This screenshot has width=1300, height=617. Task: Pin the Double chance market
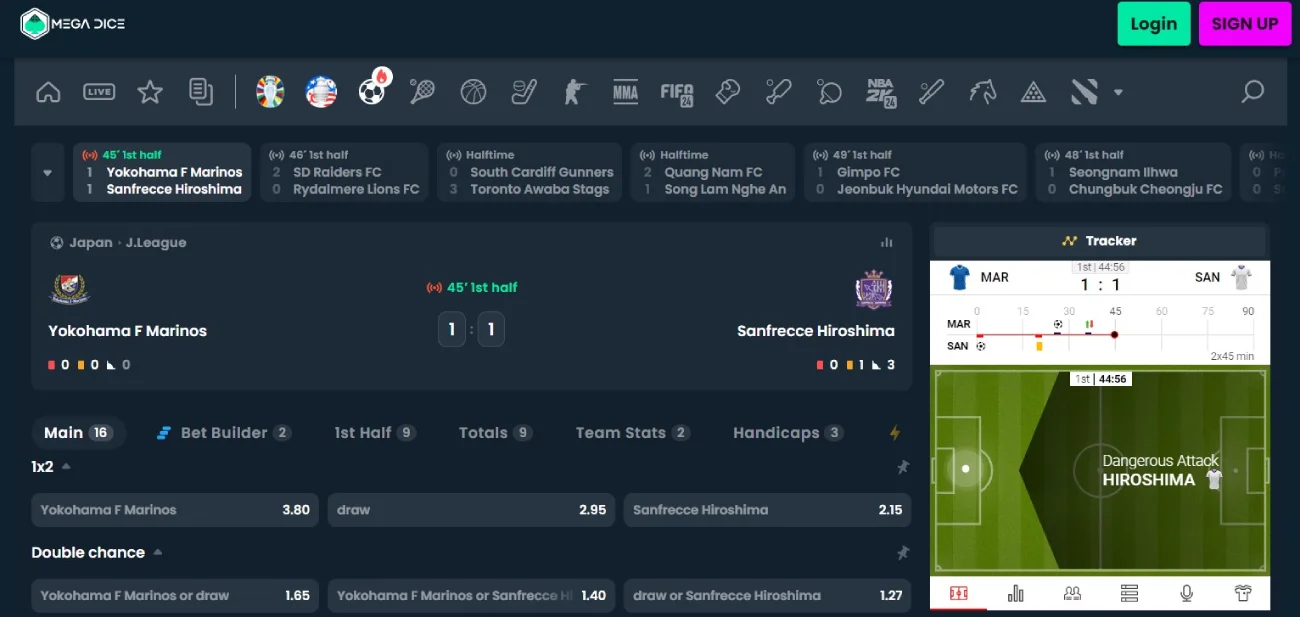click(x=903, y=552)
